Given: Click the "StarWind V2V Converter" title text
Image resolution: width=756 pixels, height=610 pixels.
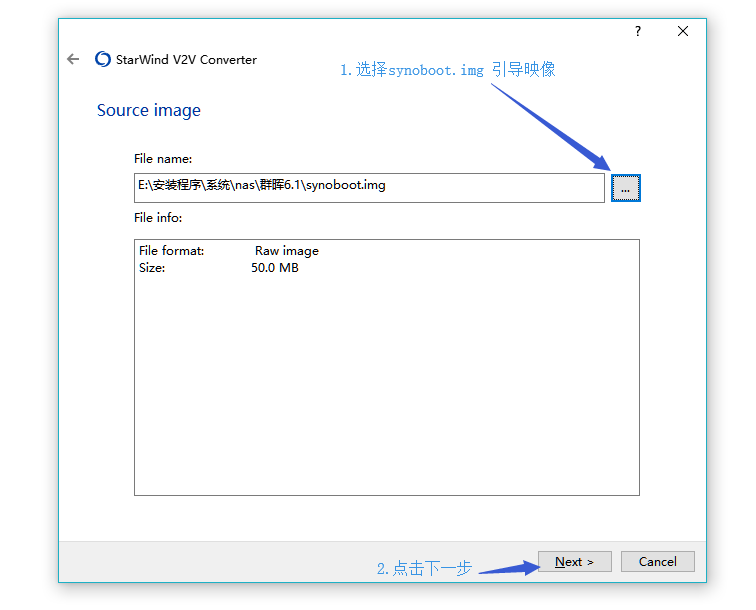Looking at the screenshot, I should point(186,60).
